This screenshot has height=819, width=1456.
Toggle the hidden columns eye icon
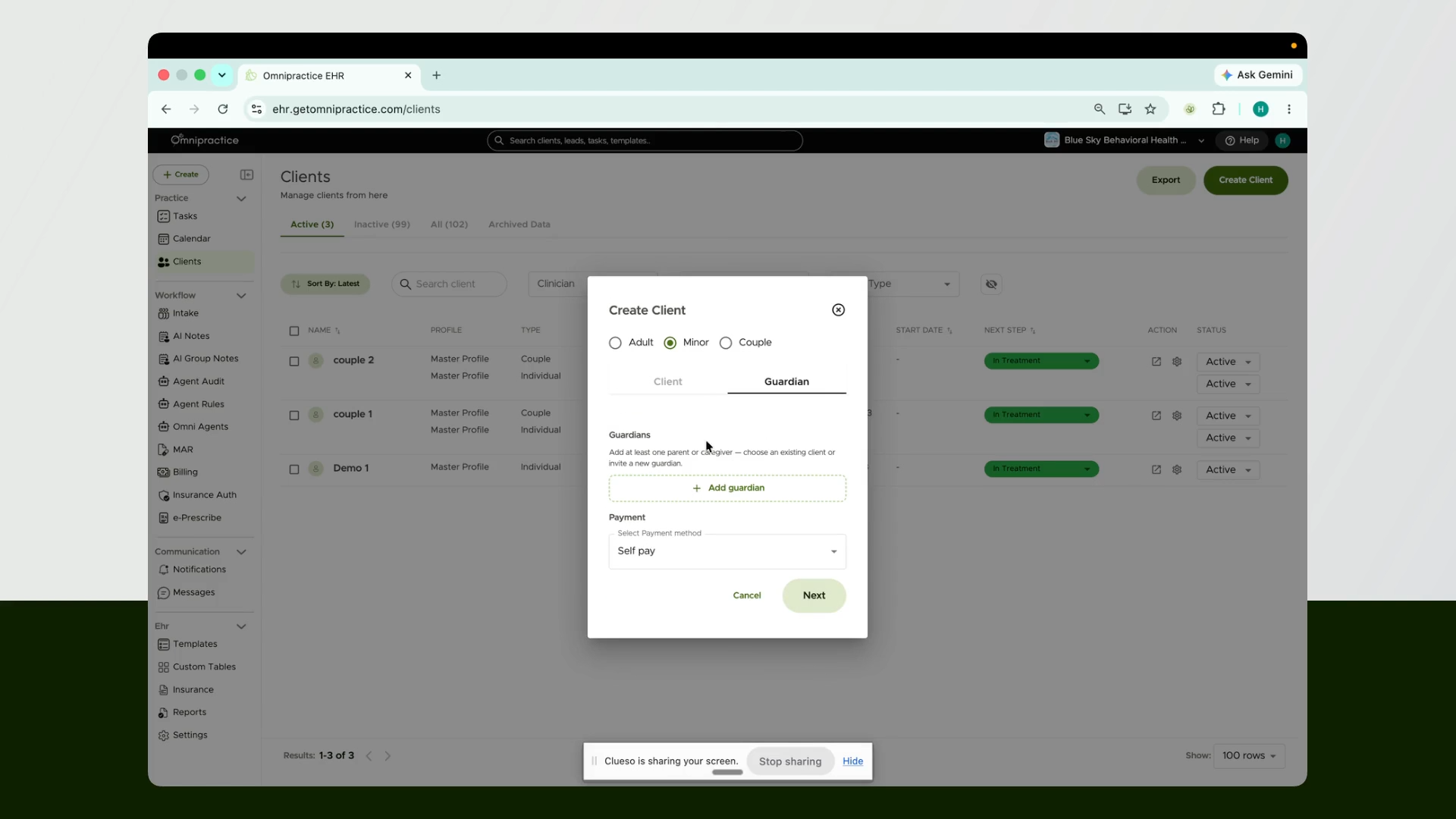coord(991,284)
